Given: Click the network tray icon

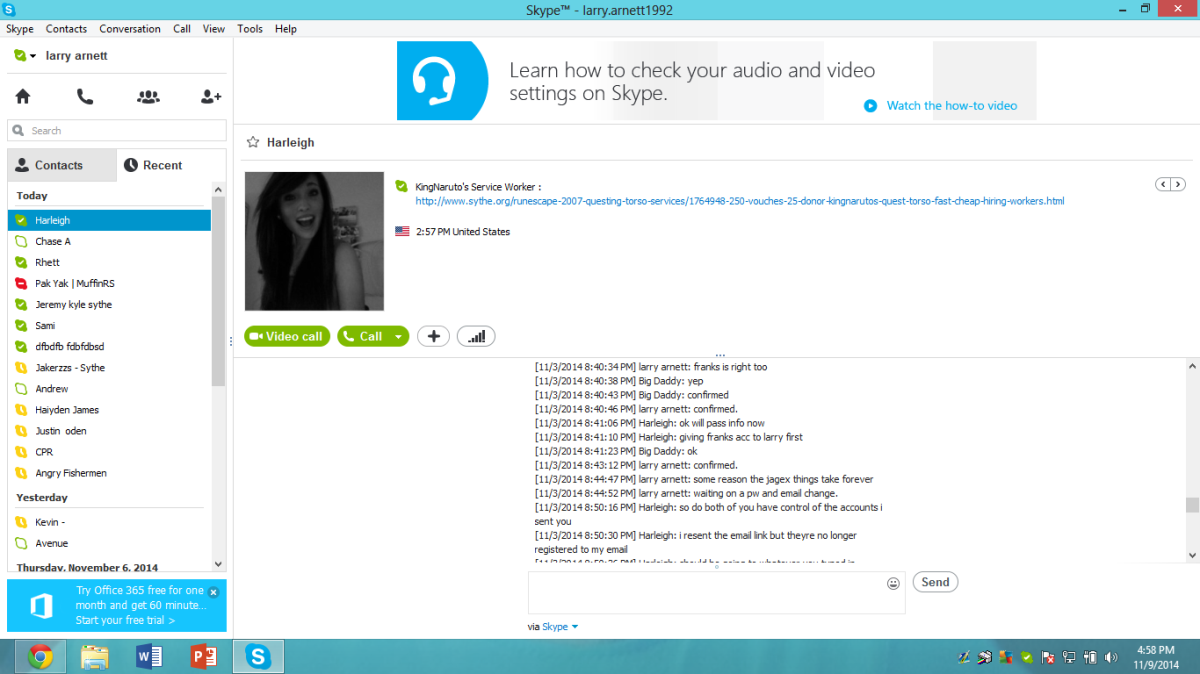Looking at the screenshot, I should 1069,657.
